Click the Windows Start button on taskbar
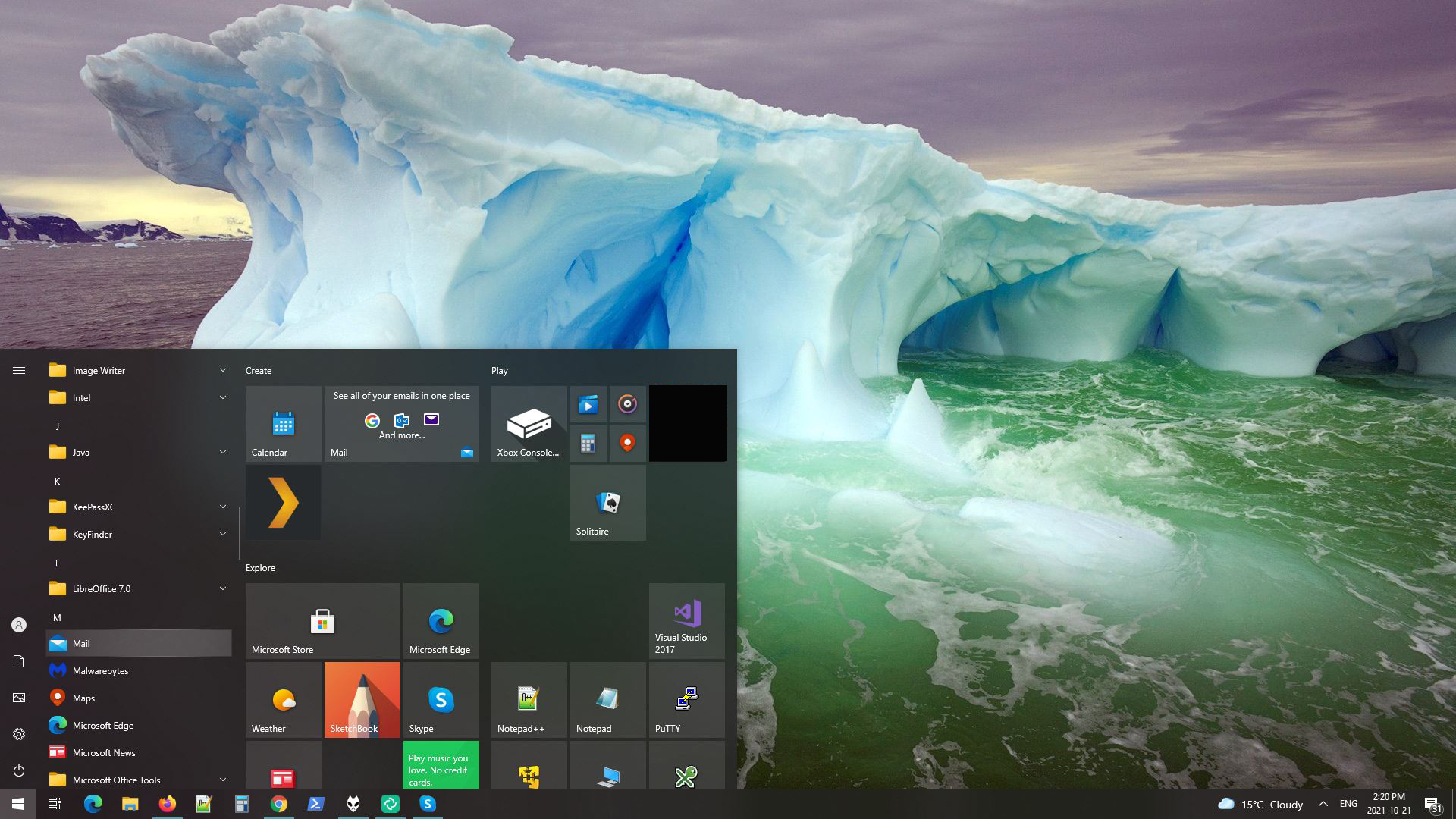1456x819 pixels. 18,804
